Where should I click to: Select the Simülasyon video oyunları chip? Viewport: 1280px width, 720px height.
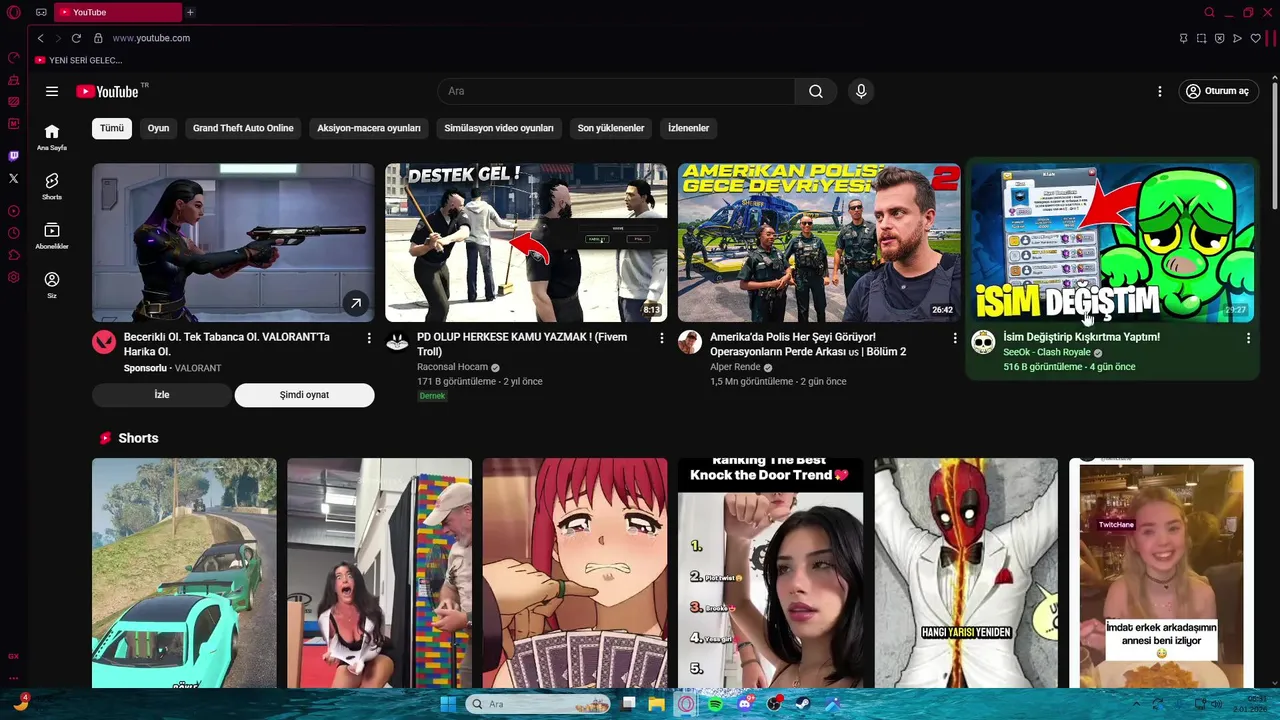[x=499, y=128]
